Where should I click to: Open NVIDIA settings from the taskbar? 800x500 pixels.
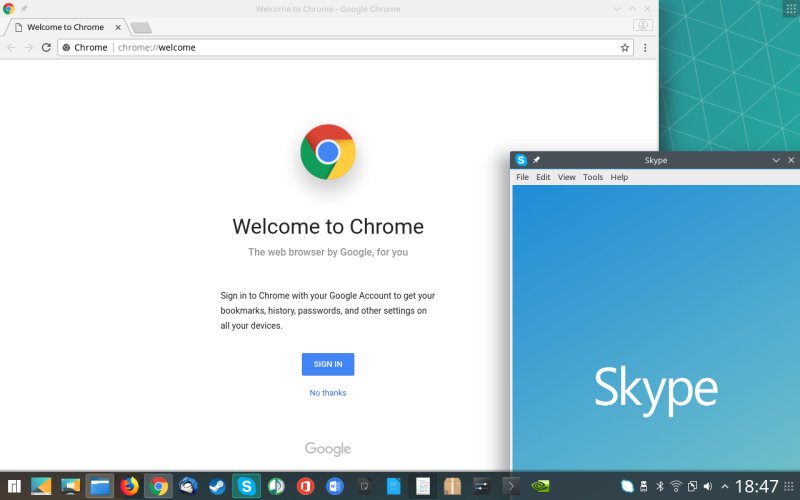pyautogui.click(x=540, y=486)
